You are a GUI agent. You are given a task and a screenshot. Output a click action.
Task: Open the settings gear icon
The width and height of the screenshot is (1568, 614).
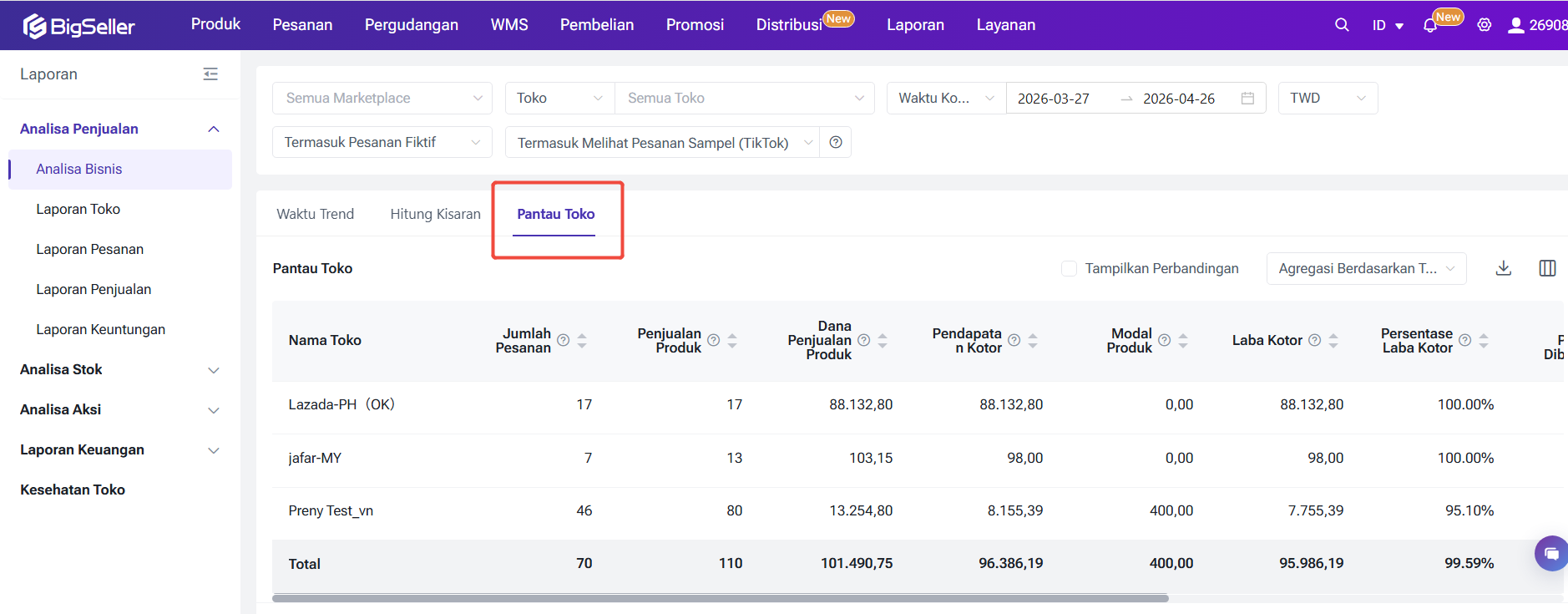click(1484, 25)
